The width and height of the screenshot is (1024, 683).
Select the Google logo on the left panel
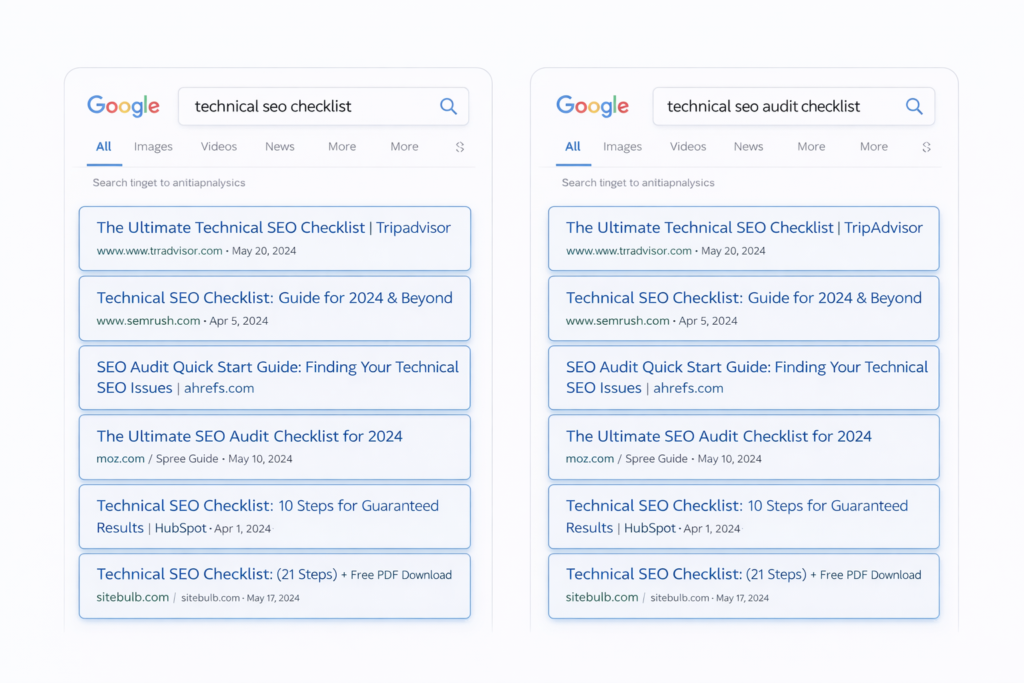(123, 105)
